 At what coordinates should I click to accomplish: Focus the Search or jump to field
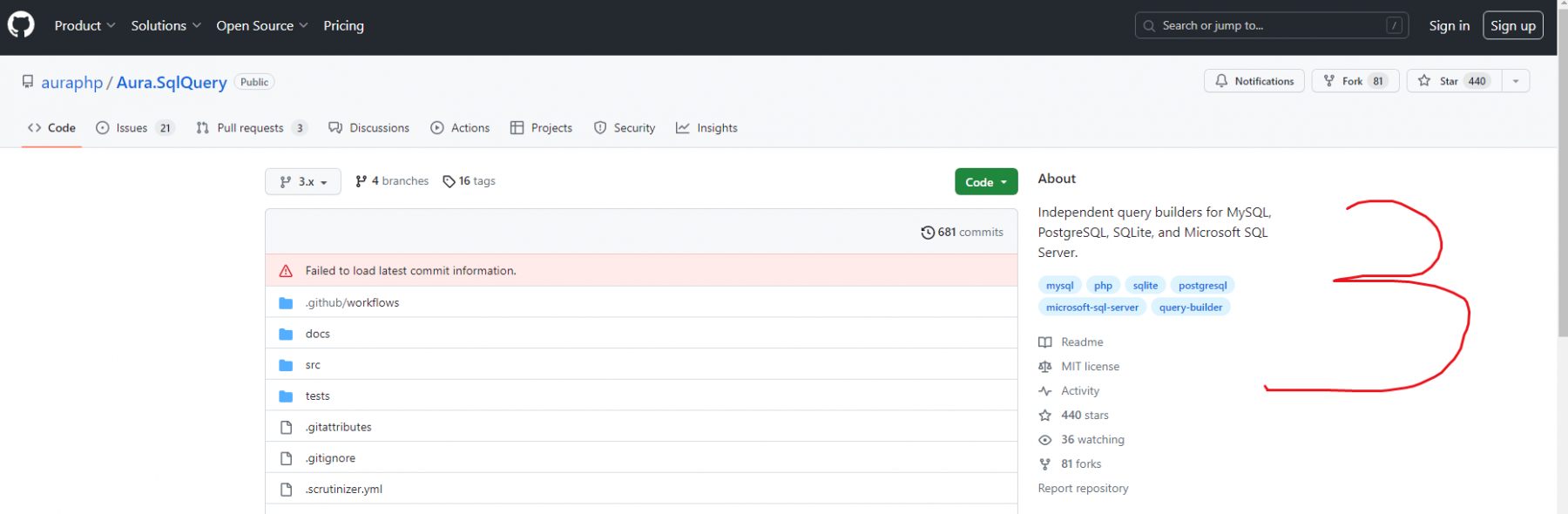1272,25
